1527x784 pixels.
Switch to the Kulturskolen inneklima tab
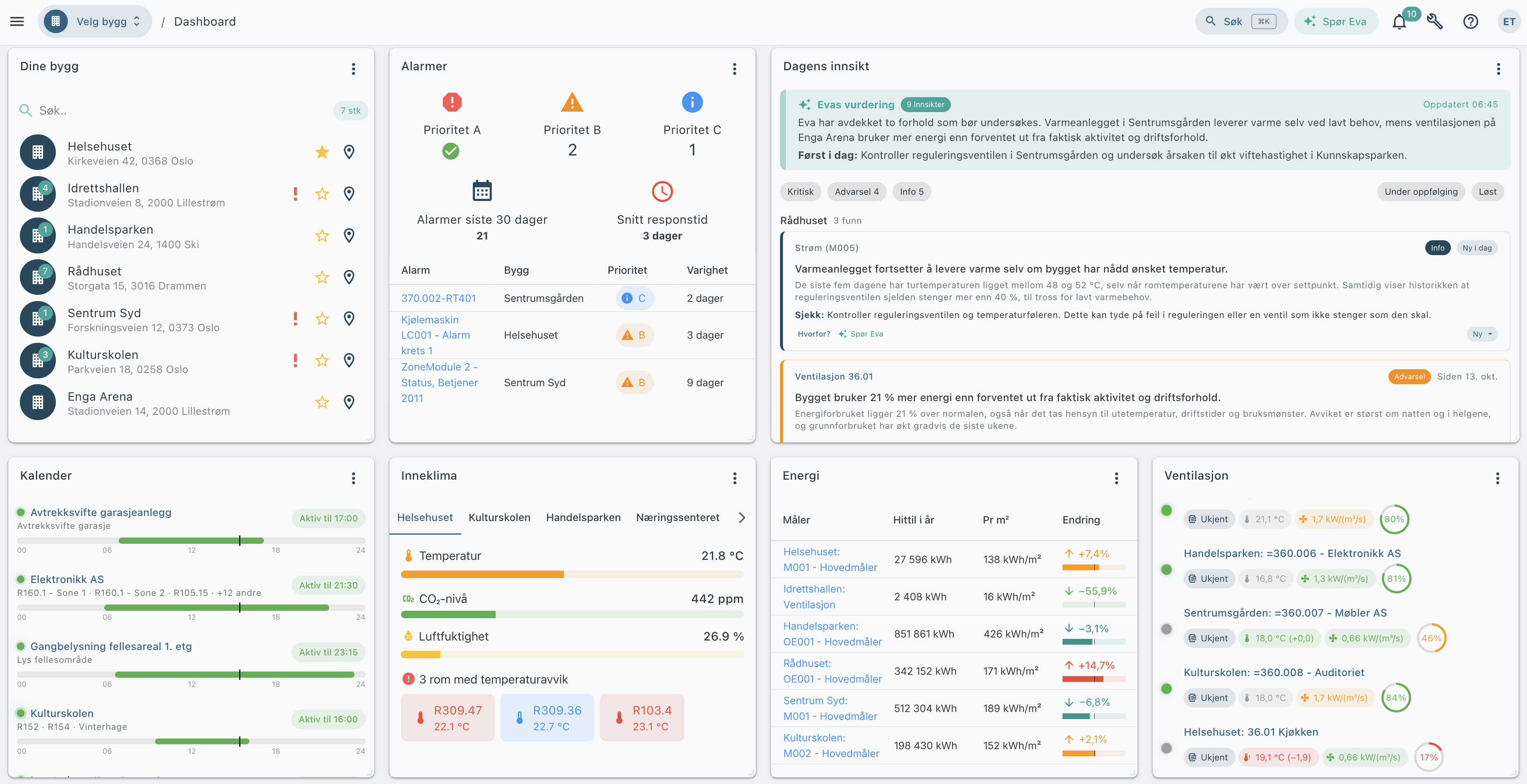tap(499, 517)
